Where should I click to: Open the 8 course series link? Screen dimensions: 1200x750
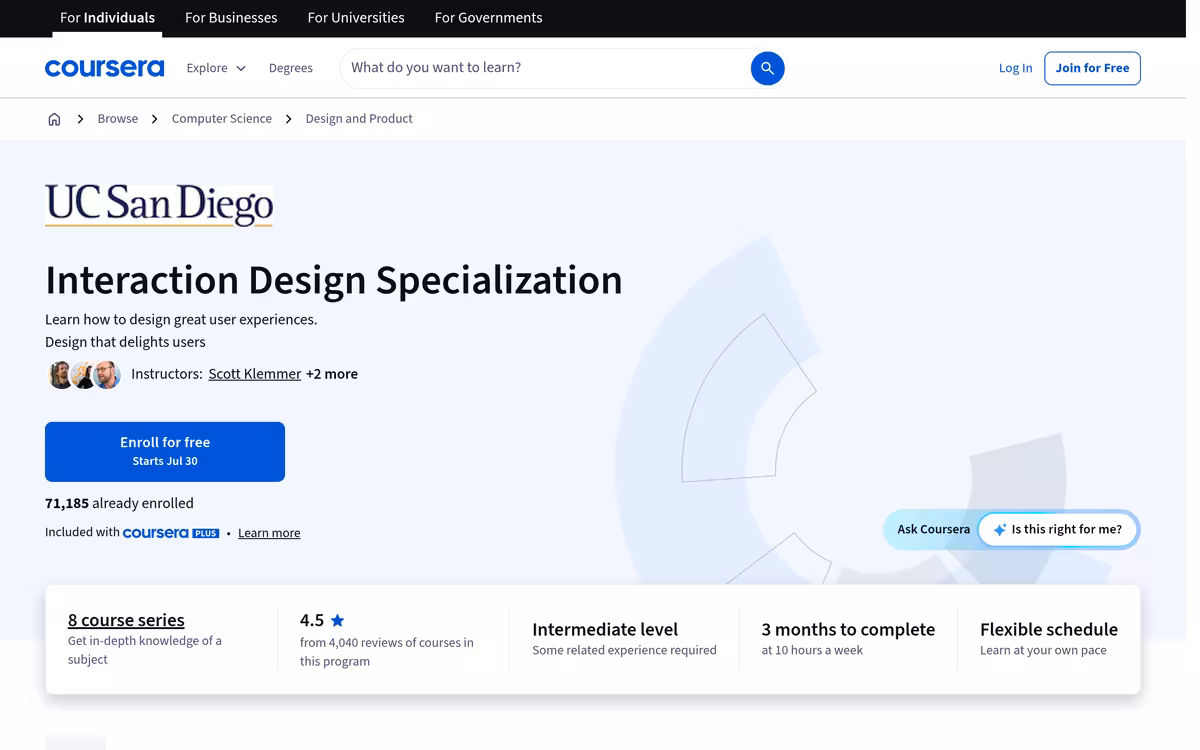[126, 621]
